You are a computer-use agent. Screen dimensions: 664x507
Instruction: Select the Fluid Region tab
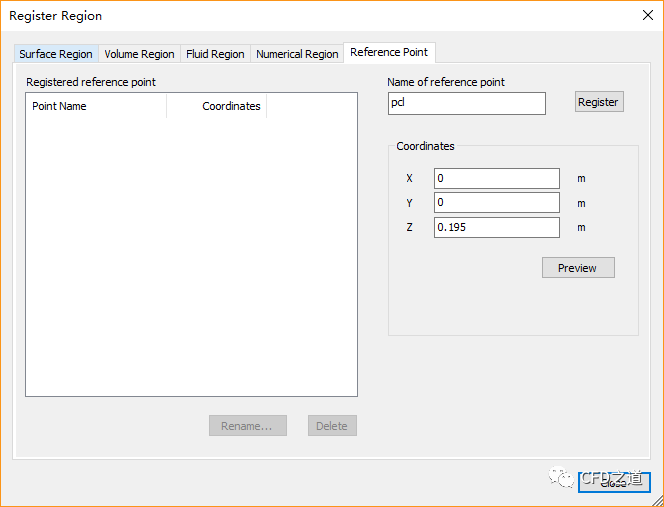[215, 54]
